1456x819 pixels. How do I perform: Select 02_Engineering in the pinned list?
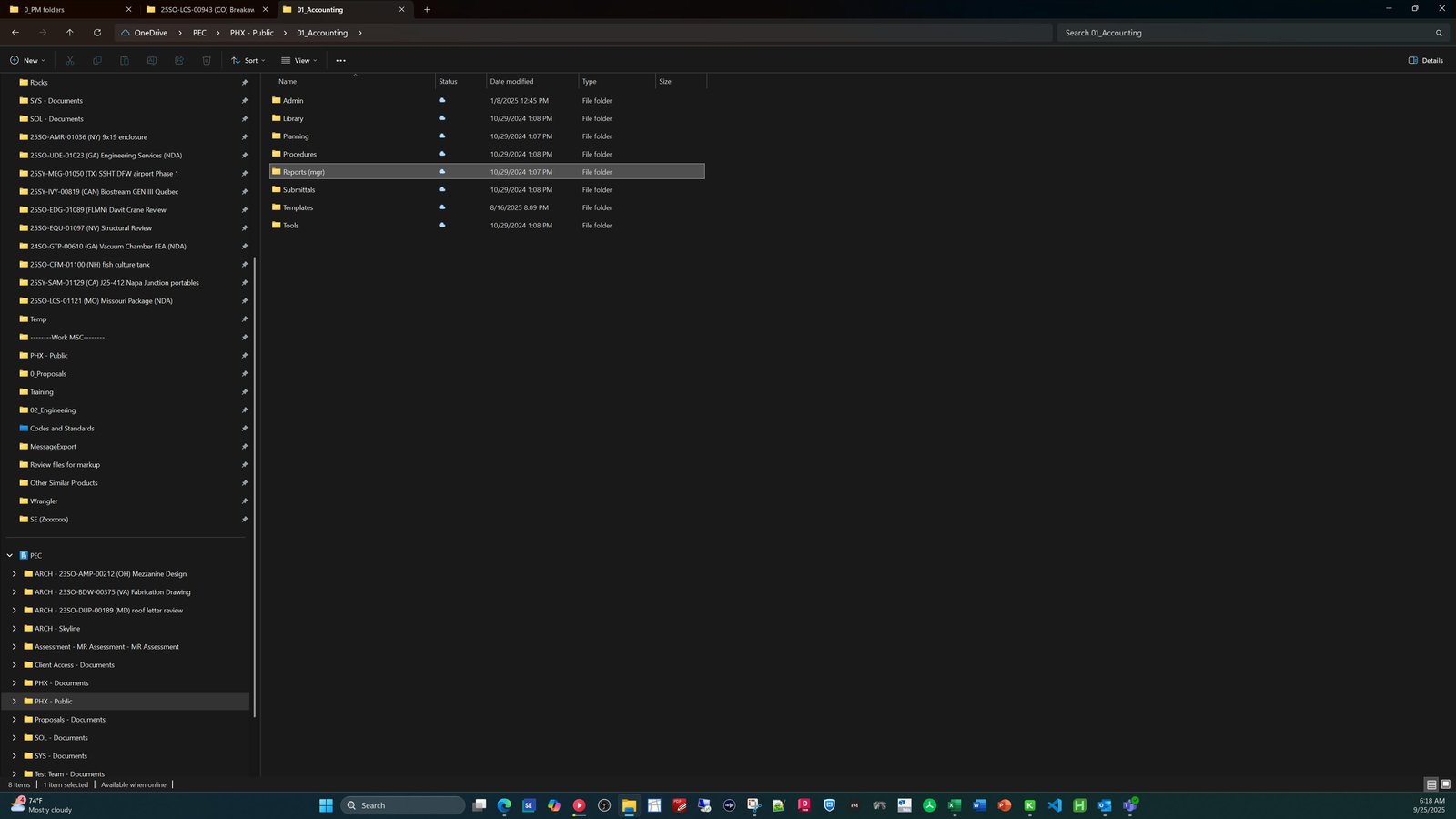coord(53,409)
